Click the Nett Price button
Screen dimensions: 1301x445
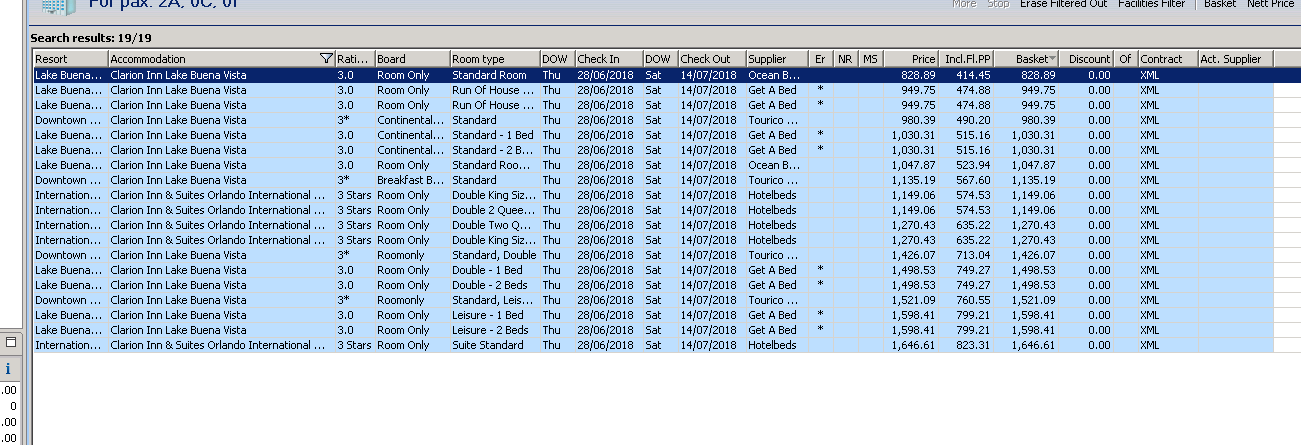click(1270, 4)
